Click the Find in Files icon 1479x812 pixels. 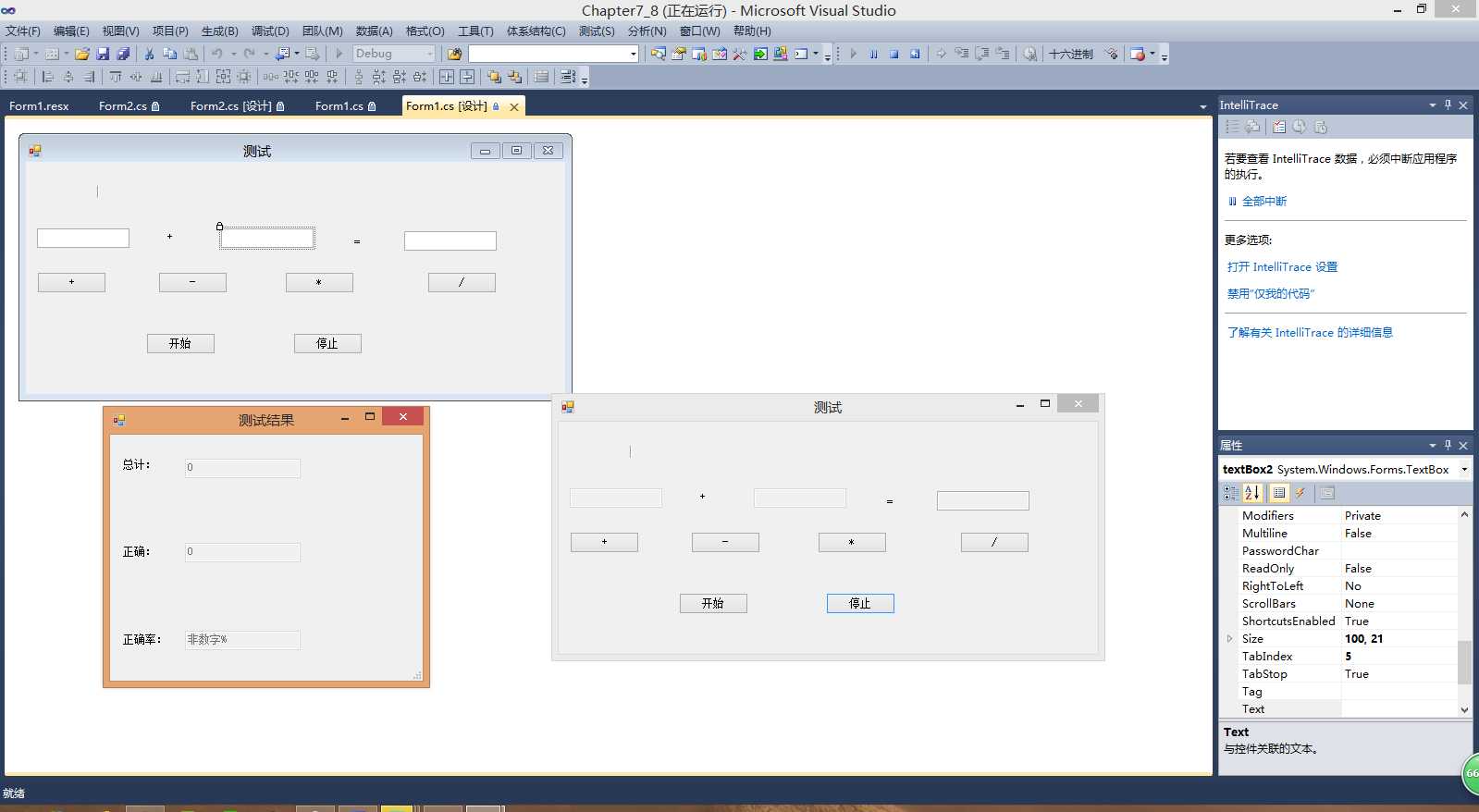(x=454, y=54)
